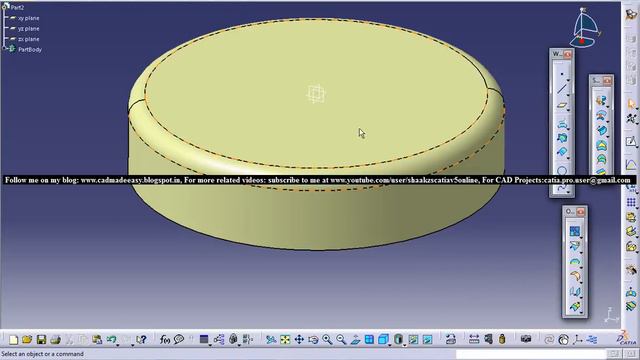Select the Line tool in Wireframe toolbar
The height and width of the screenshot is (360, 640).
coord(562,89)
